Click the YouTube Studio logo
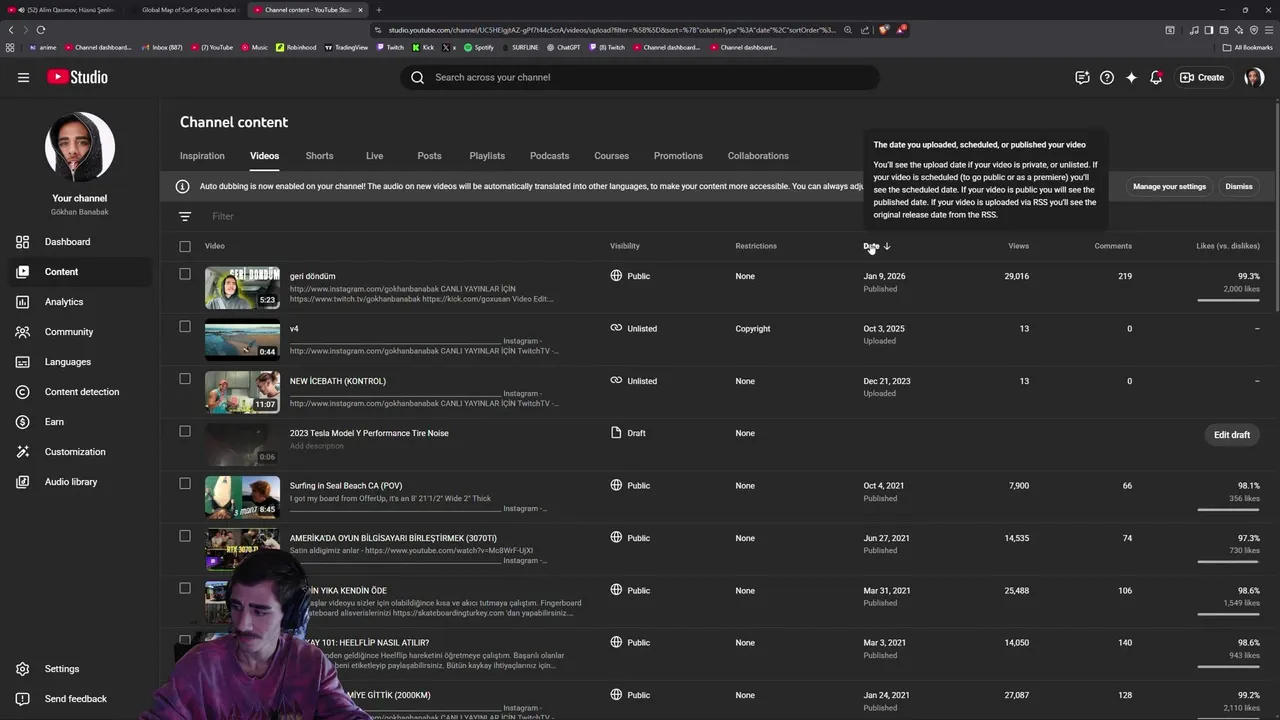Viewport: 1280px width, 720px height. 77,77
